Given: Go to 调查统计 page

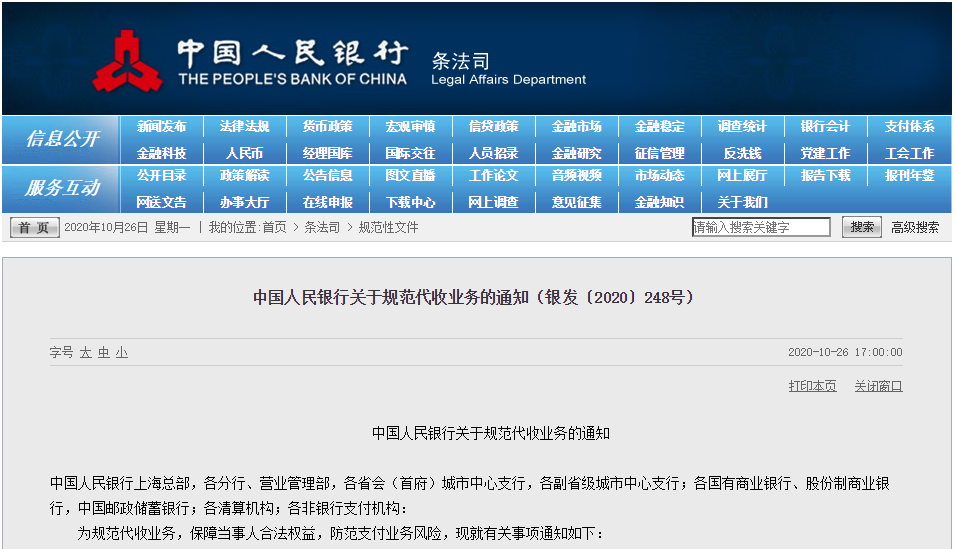Looking at the screenshot, I should coord(742,126).
